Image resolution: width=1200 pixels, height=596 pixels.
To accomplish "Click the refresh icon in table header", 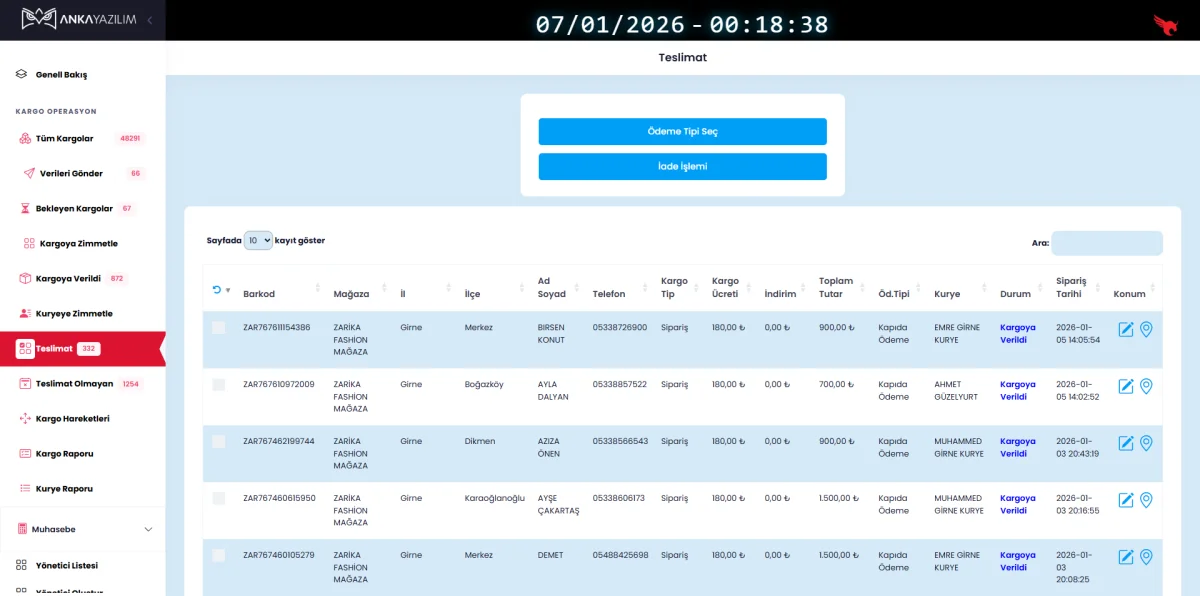I will click(x=217, y=290).
